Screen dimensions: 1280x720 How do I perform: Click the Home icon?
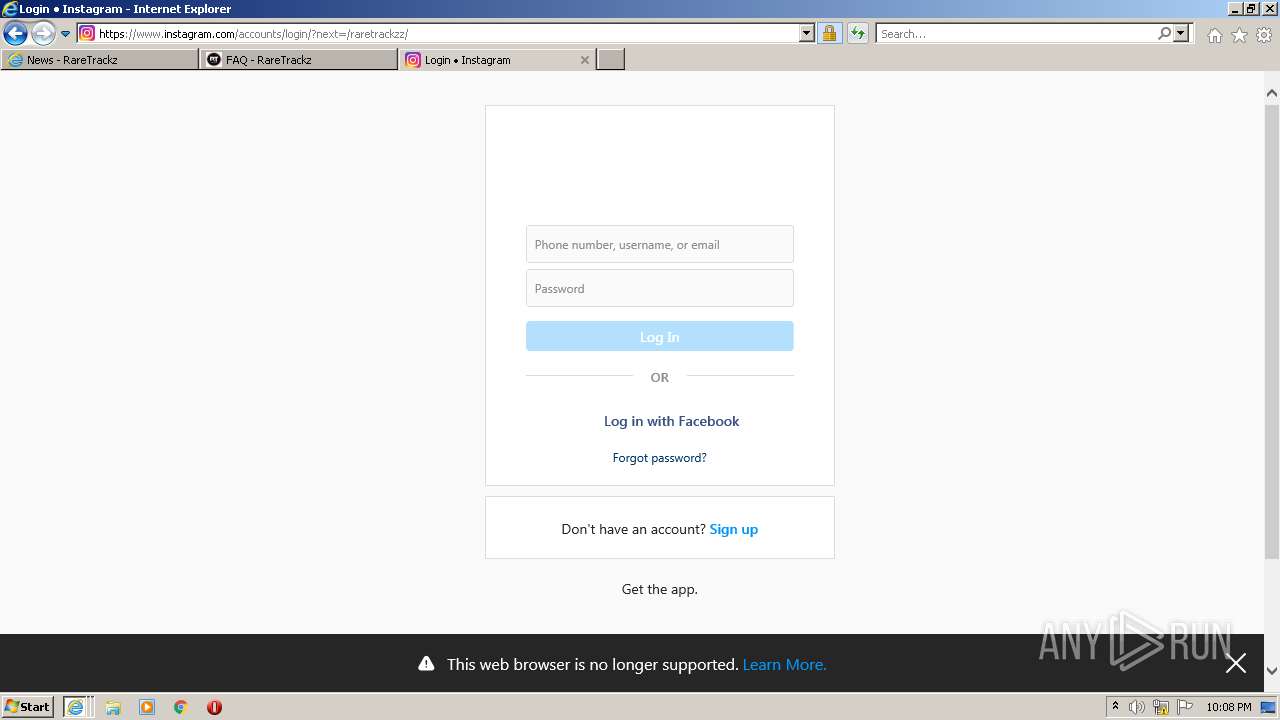[x=1214, y=35]
